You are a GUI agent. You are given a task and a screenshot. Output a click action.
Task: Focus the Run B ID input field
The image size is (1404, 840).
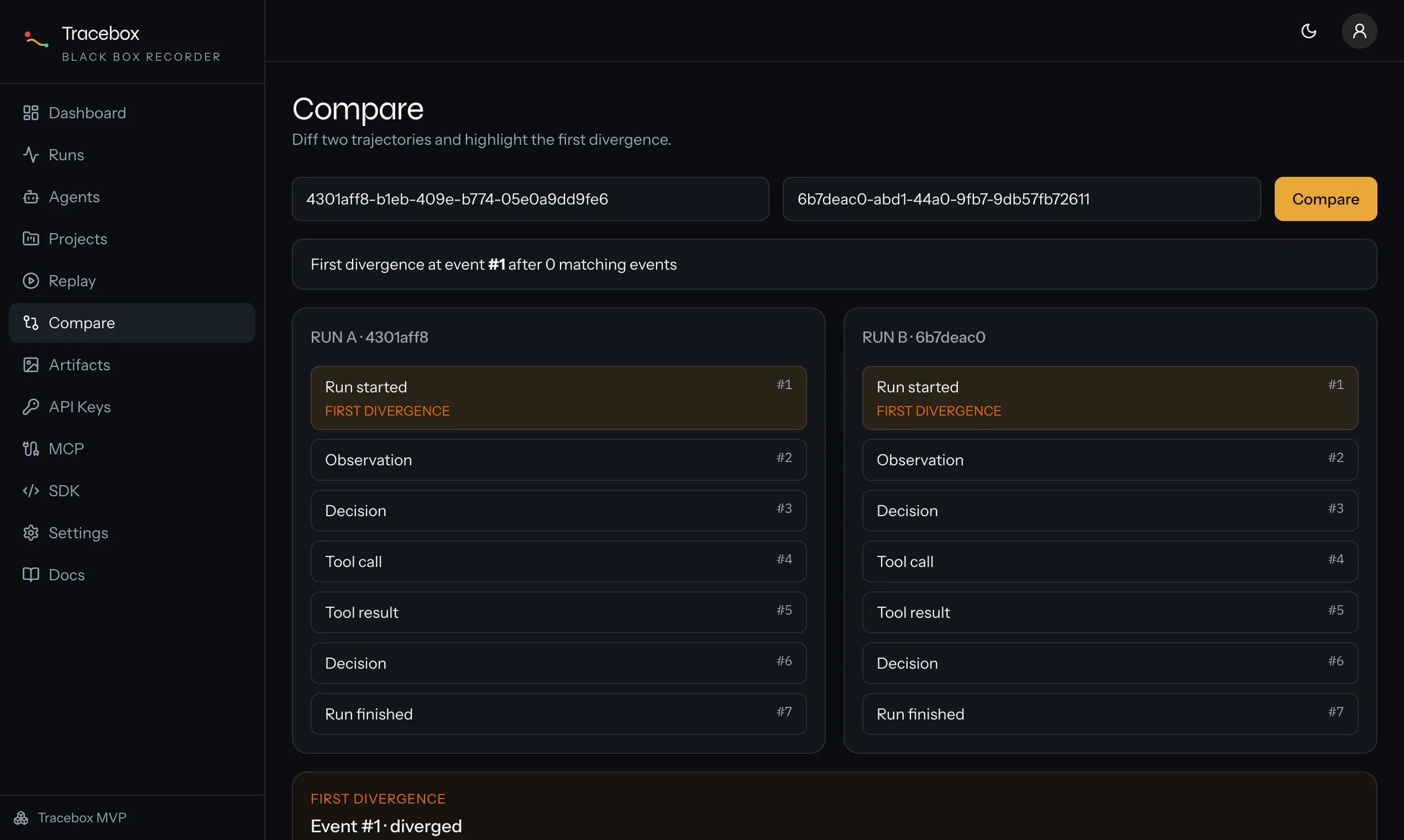[1021, 199]
